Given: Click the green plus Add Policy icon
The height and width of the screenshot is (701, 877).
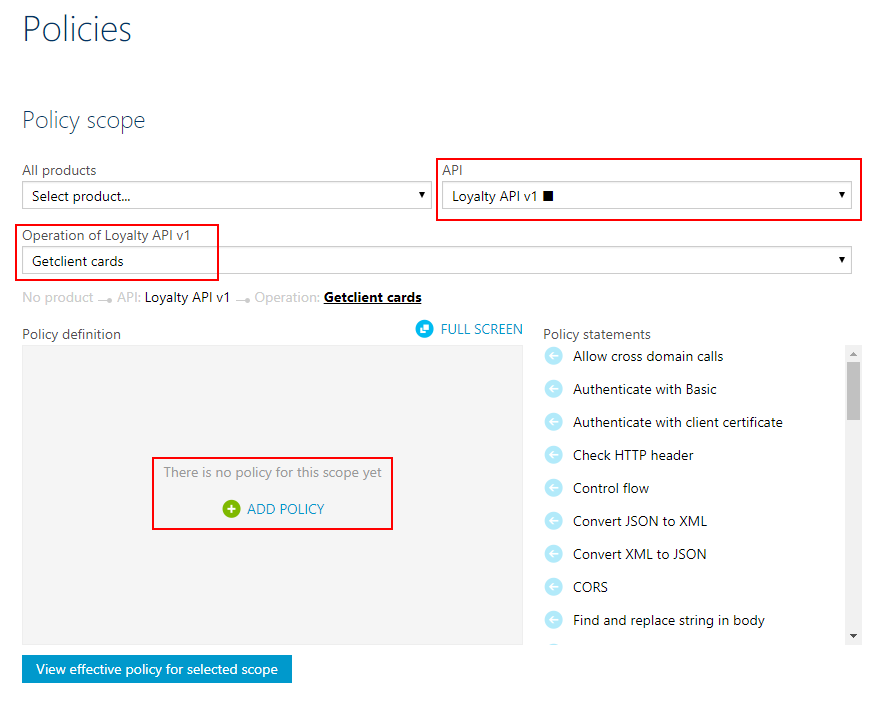Looking at the screenshot, I should (231, 509).
